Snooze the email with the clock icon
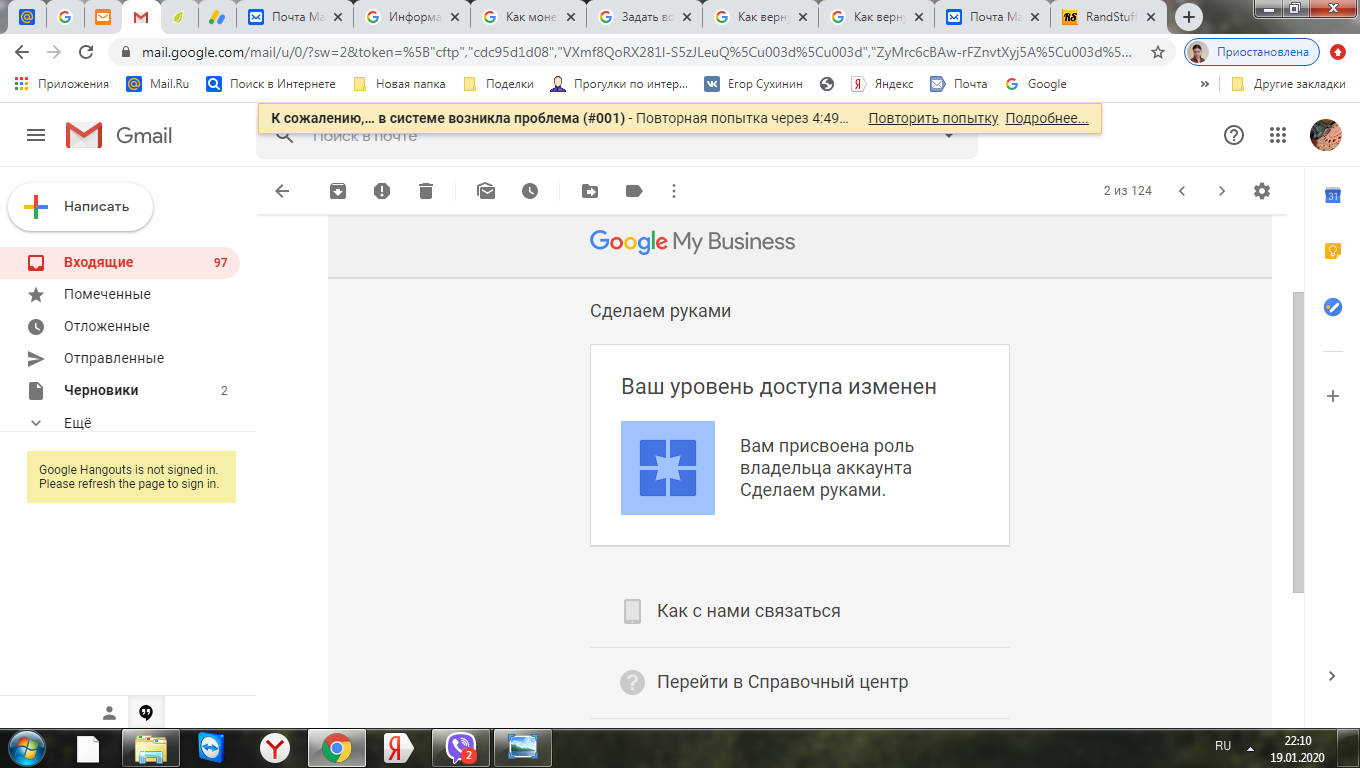Viewport: 1360px width, 768px height. coord(530,191)
